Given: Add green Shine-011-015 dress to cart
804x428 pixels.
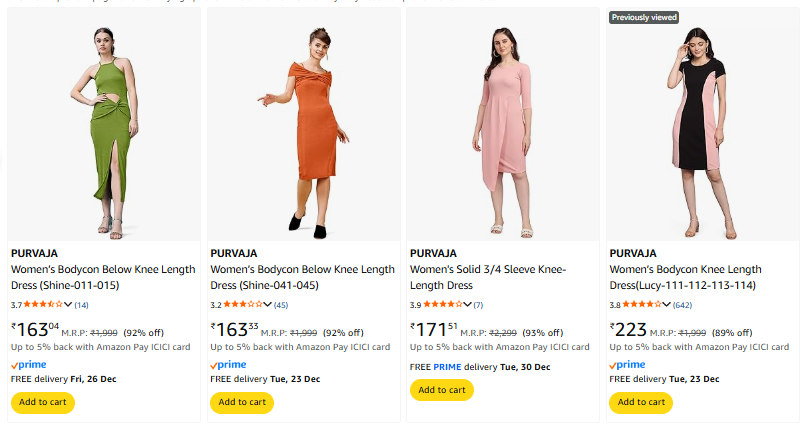Looking at the screenshot, I should (x=42, y=402).
